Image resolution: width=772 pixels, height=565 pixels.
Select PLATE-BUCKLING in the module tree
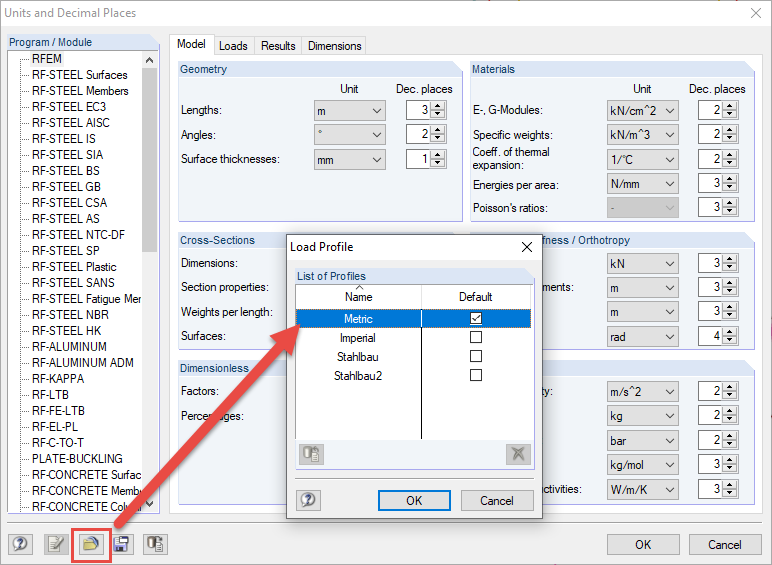[77, 459]
